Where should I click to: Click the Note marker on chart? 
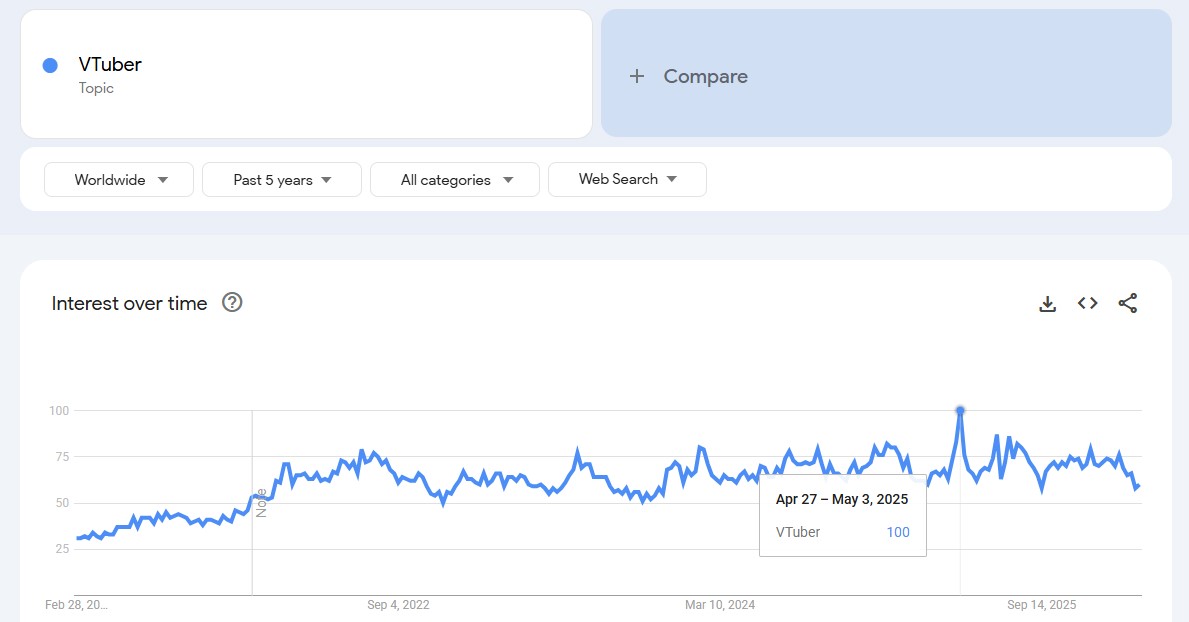[261, 503]
